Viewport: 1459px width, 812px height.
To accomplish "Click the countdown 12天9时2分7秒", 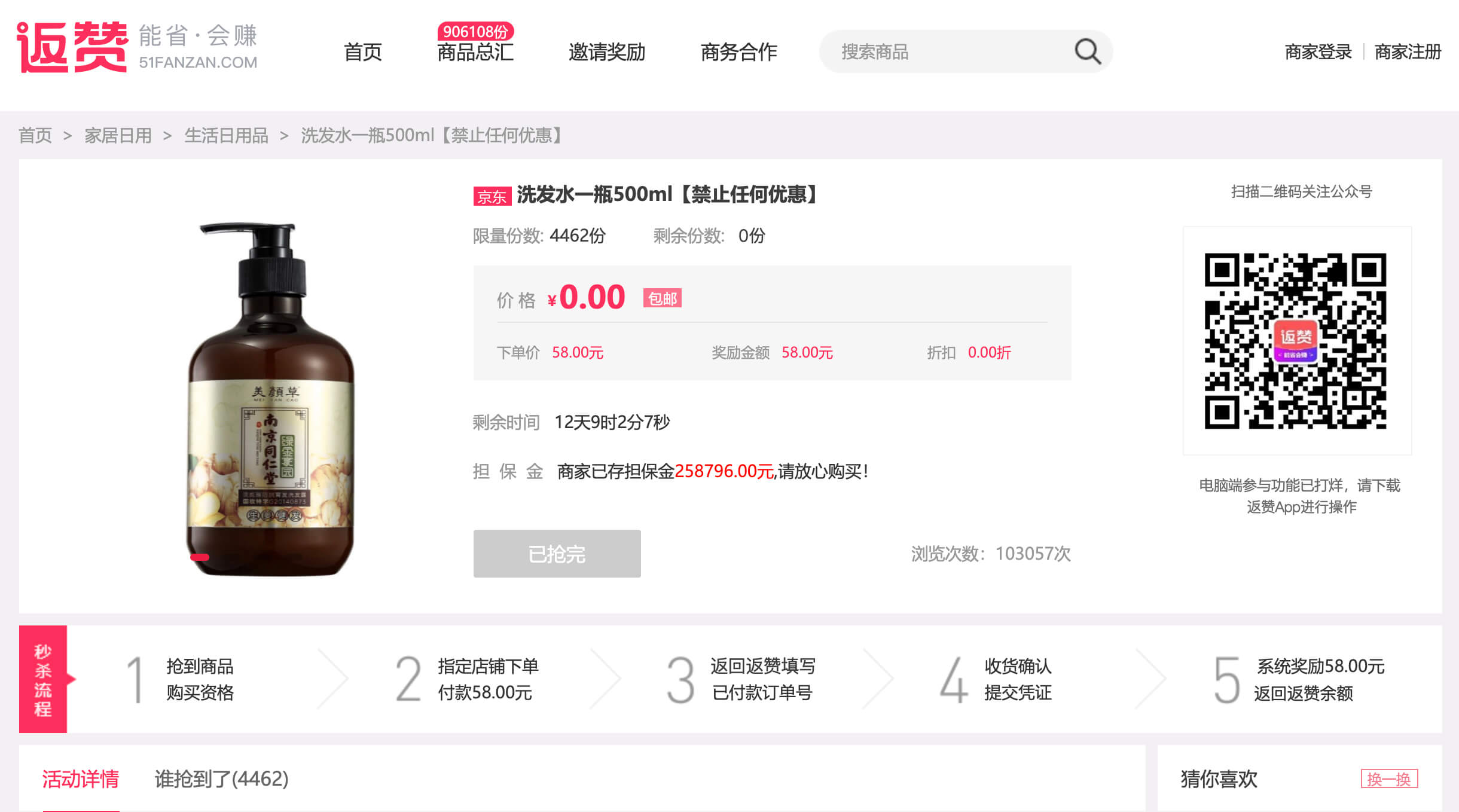I will [612, 423].
